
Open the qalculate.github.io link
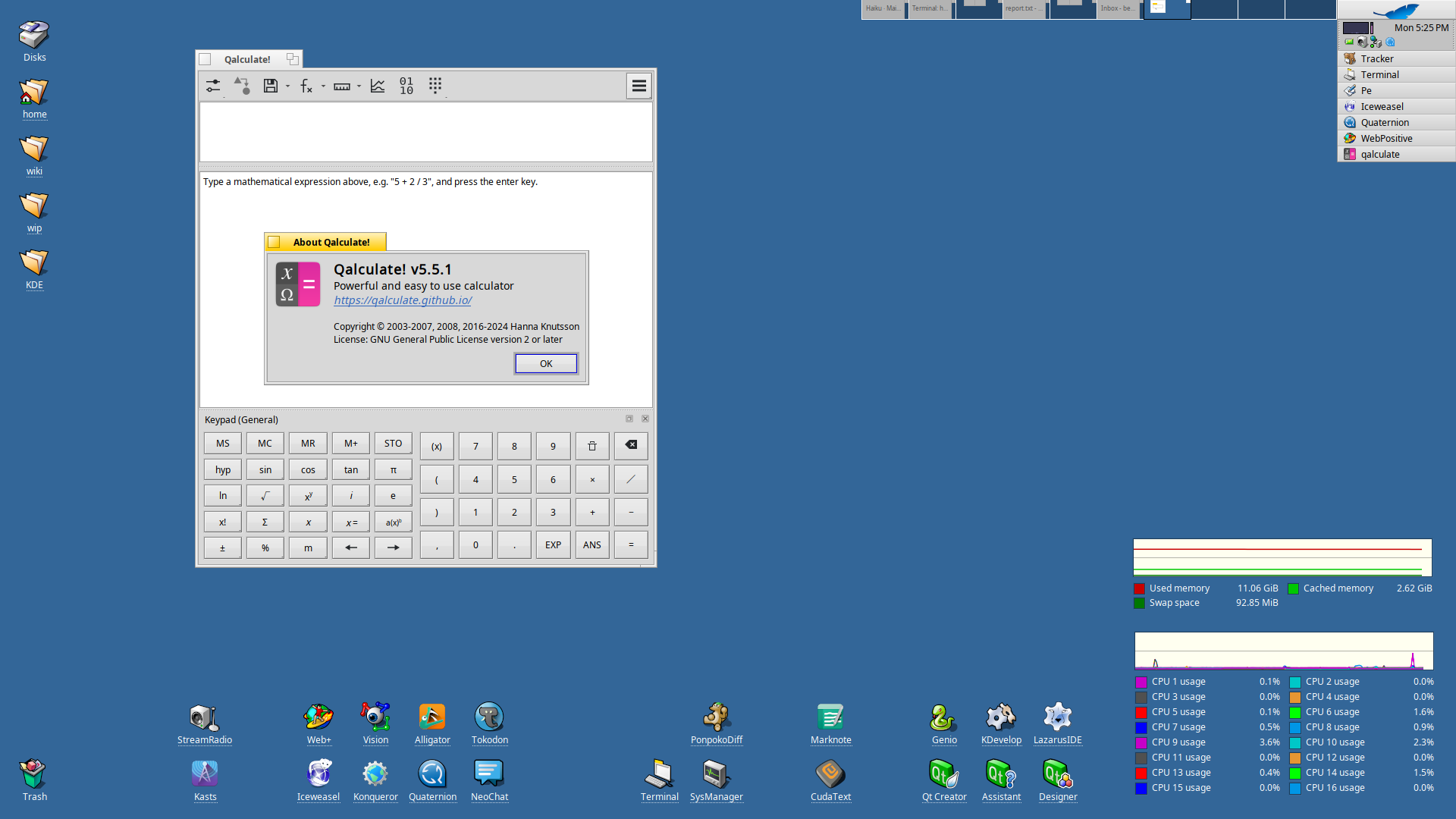coord(402,300)
